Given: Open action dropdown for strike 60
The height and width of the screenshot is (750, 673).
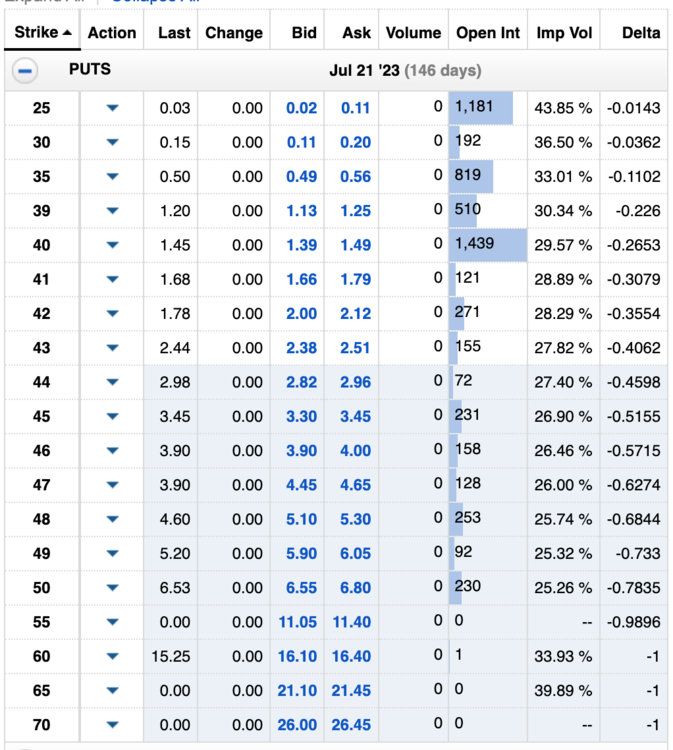Looking at the screenshot, I should tap(112, 656).
